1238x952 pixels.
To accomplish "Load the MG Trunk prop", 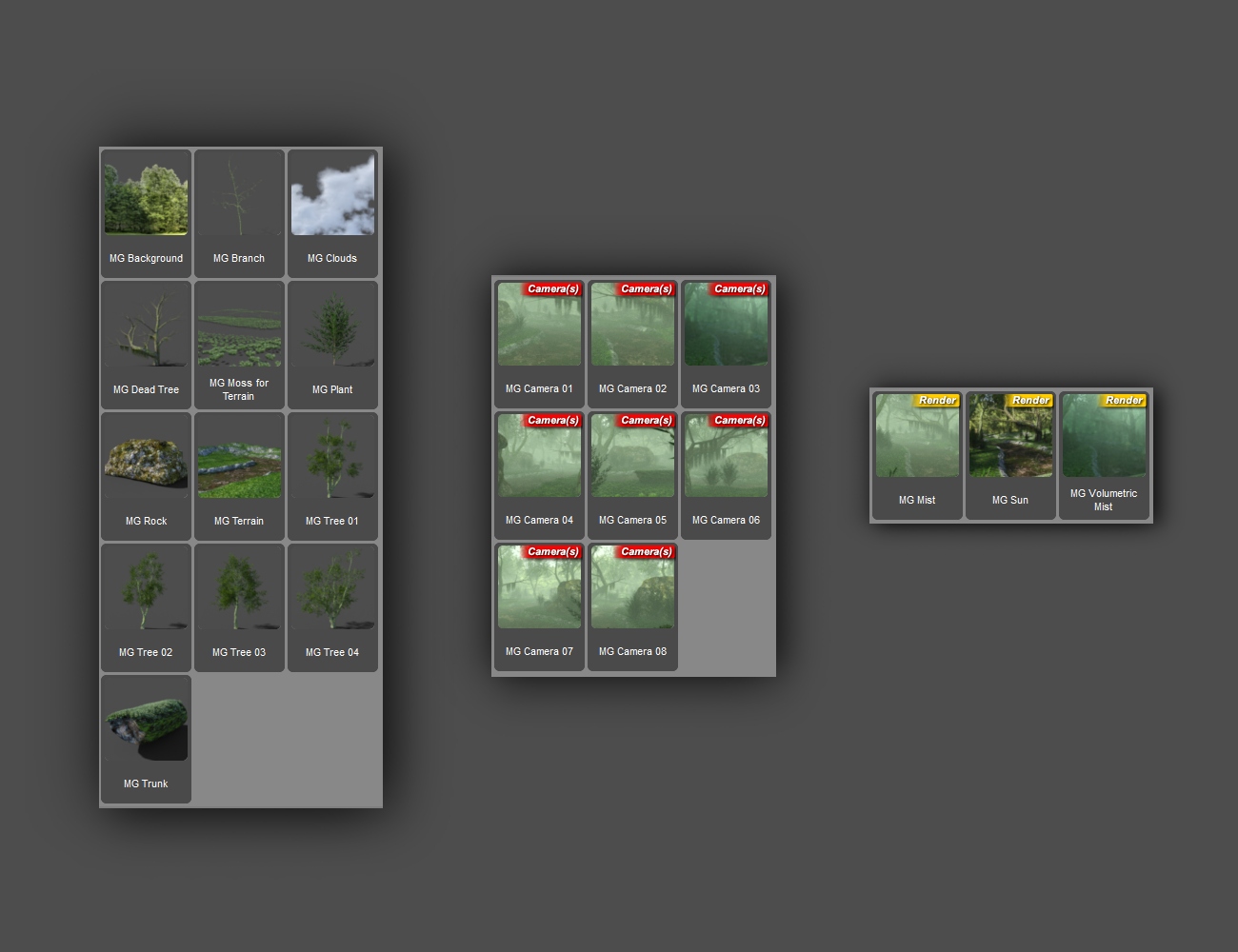I will pyautogui.click(x=146, y=739).
